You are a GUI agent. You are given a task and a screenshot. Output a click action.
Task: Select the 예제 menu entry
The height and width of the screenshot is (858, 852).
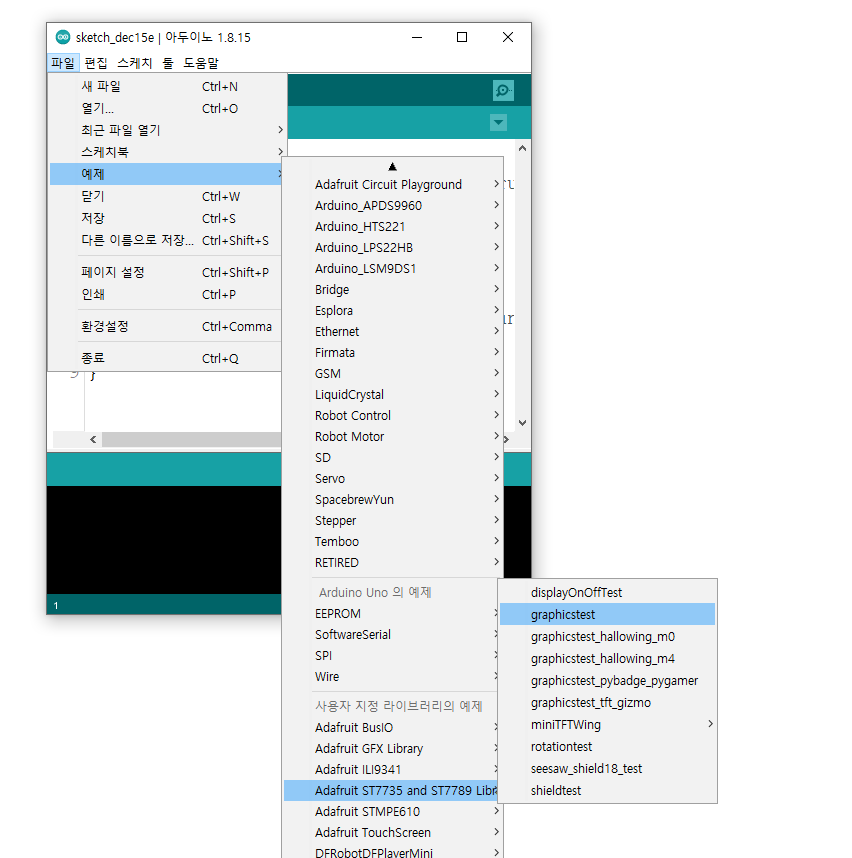167,174
